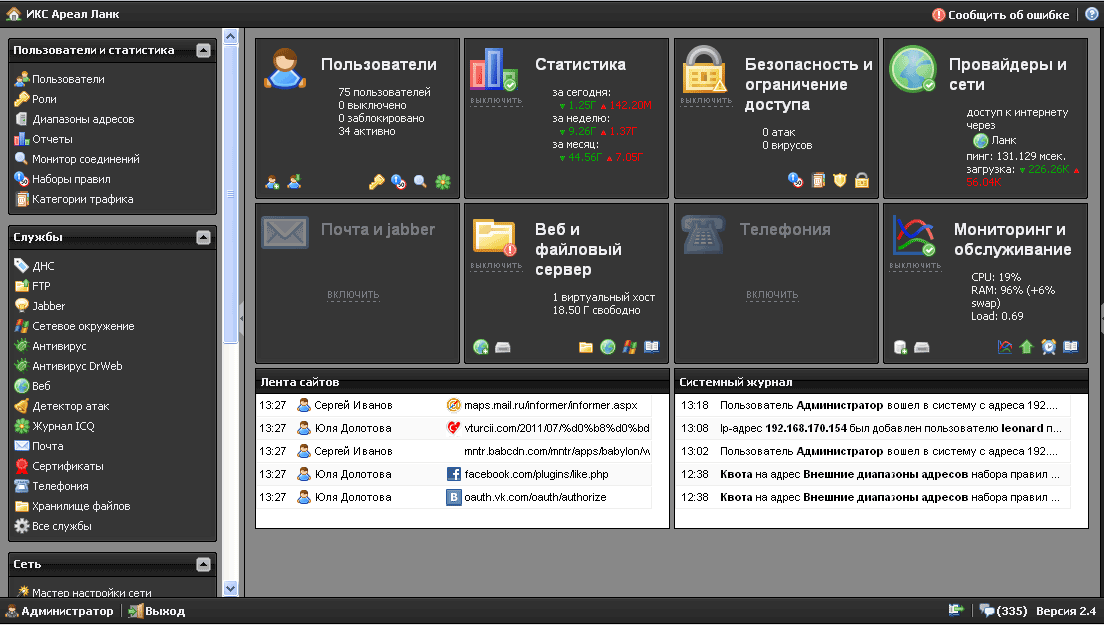Open the help question mark icon
Screen dimensions: 1104x625
click(1091, 14)
